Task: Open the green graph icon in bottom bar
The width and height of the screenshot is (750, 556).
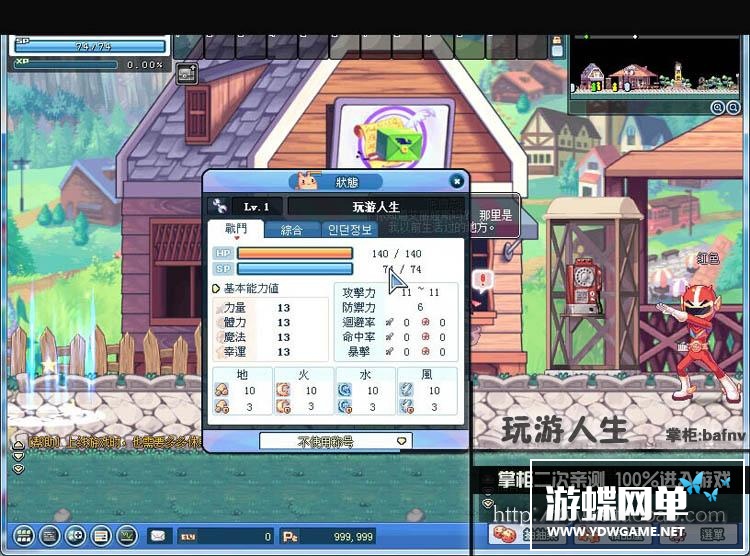Action: click(127, 536)
